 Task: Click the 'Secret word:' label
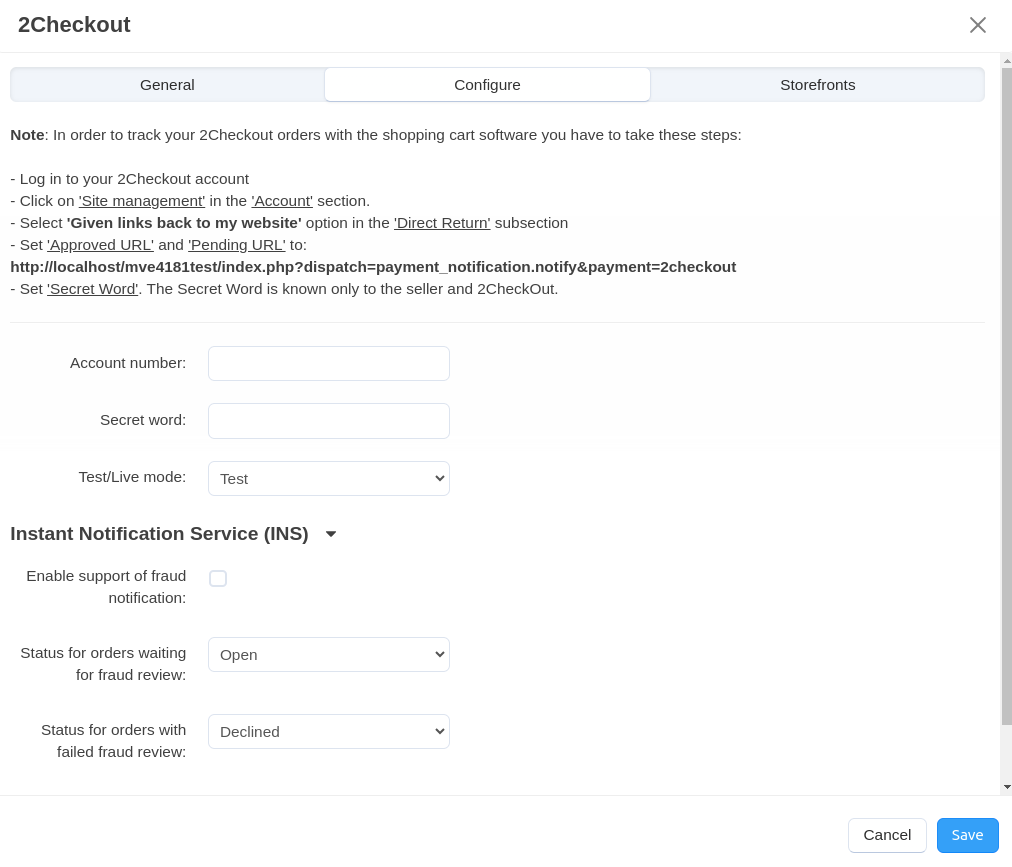[143, 420]
